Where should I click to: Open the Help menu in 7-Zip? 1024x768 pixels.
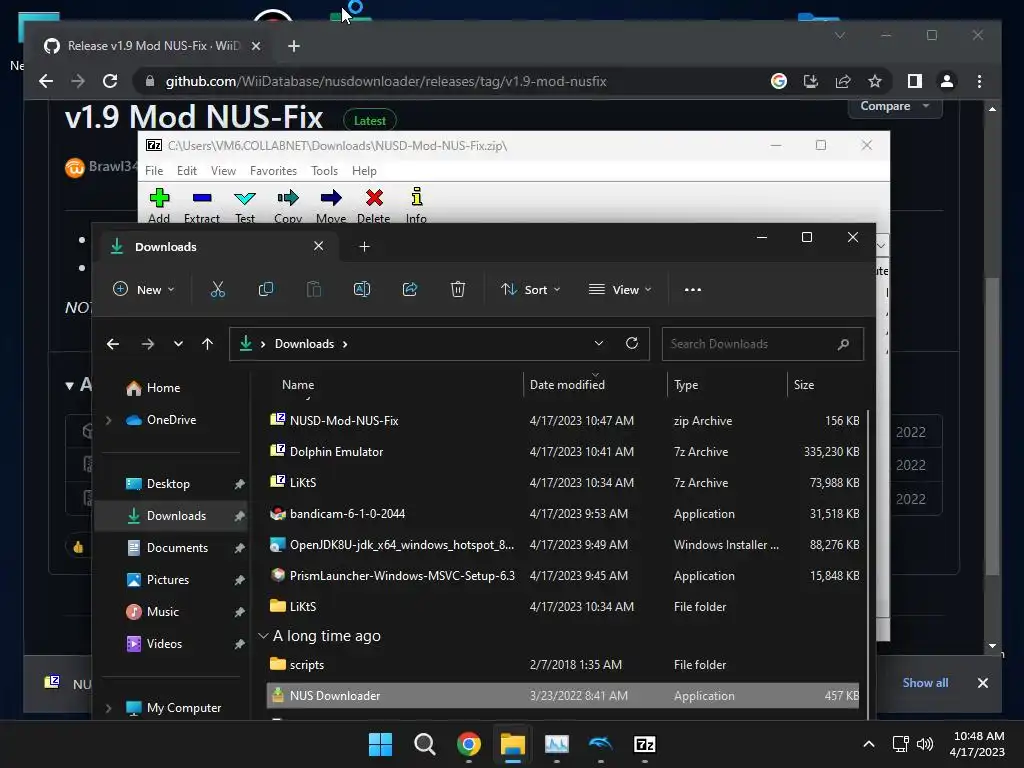pos(364,171)
